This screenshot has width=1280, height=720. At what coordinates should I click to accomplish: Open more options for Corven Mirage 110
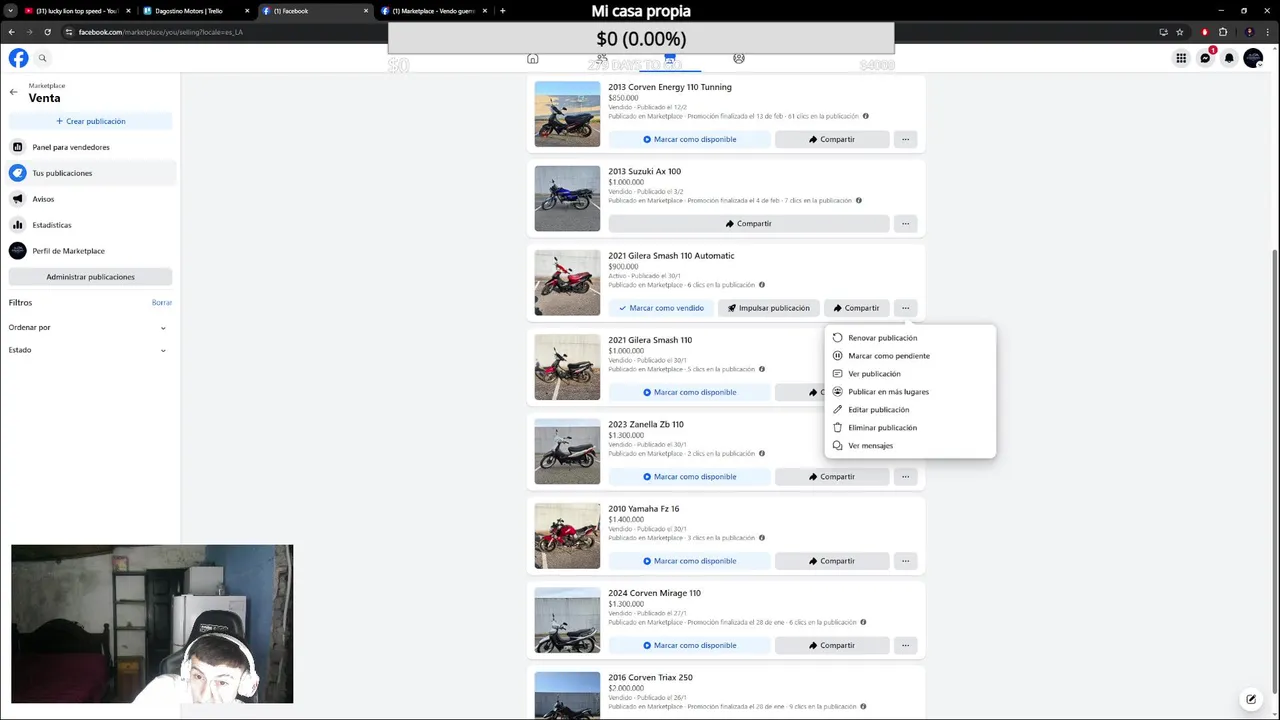tap(905, 645)
